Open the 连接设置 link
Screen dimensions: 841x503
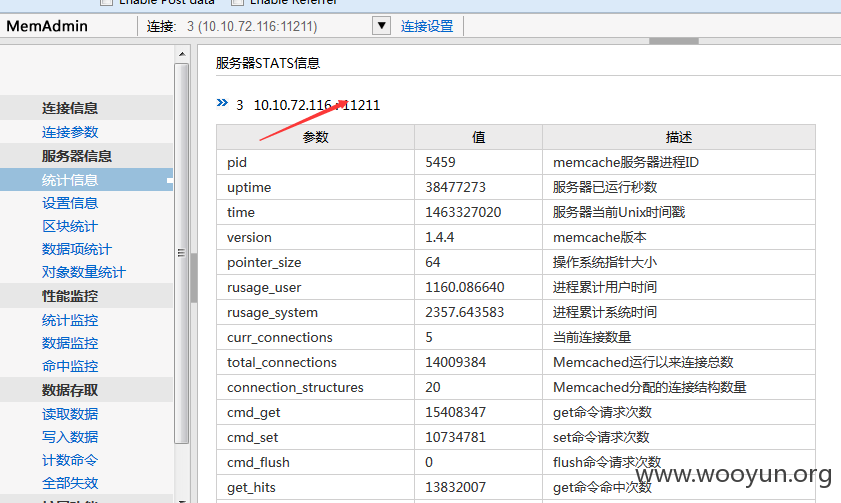click(x=427, y=26)
